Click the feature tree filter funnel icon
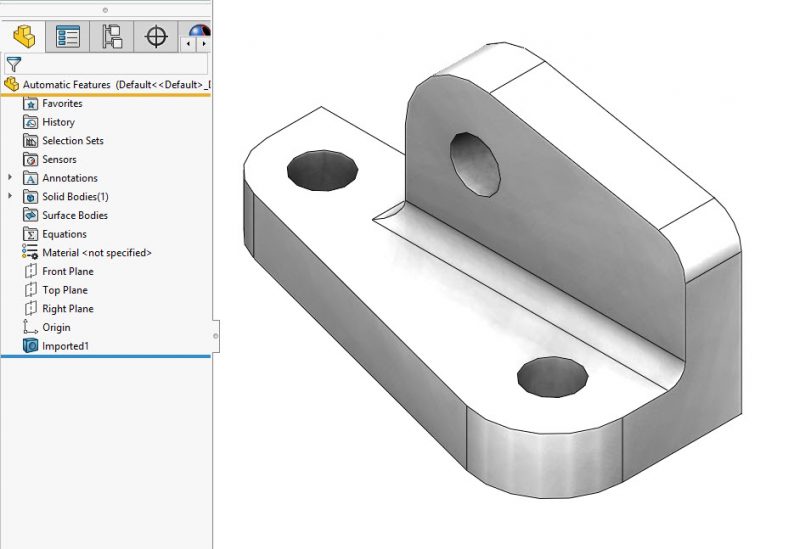This screenshot has height=549, width=800. (13, 64)
